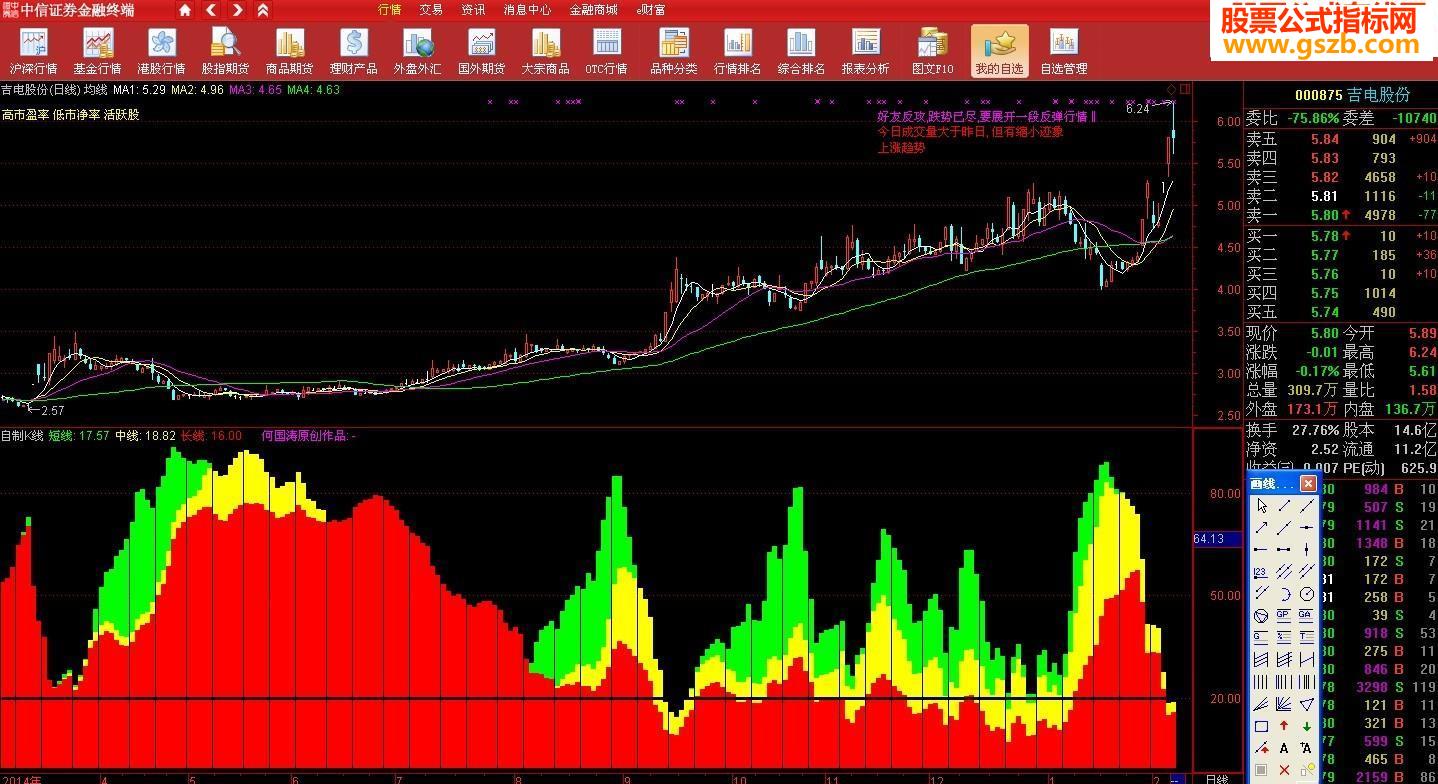Select the text A annotation tool
1438x784 pixels.
click(x=1284, y=747)
